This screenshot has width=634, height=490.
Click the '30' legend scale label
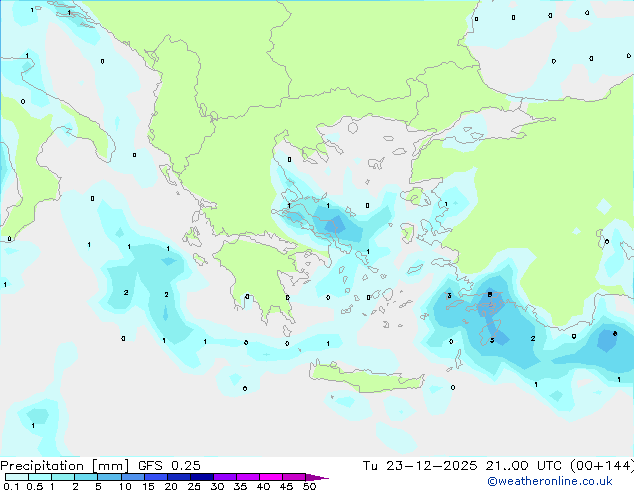[217, 486]
